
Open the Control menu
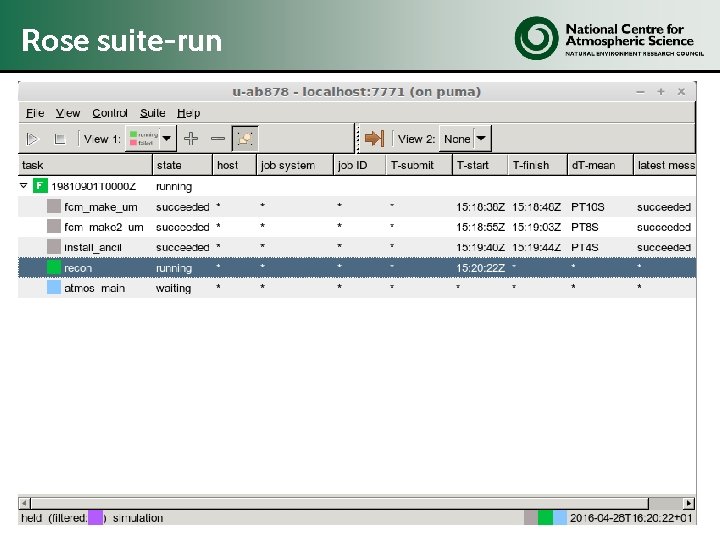(x=110, y=113)
